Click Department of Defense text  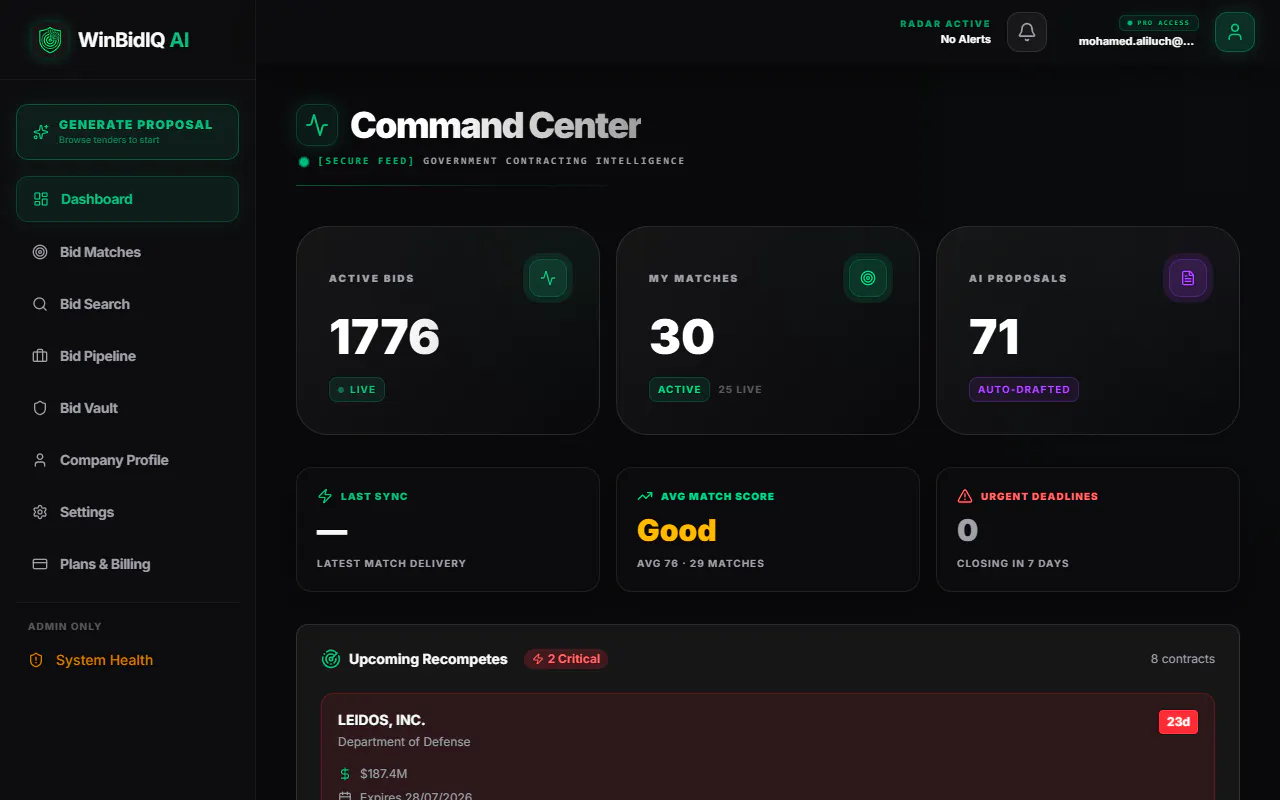click(x=404, y=742)
